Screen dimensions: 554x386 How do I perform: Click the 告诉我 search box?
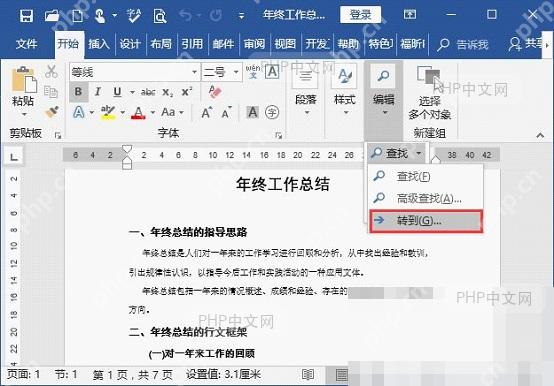[463, 44]
